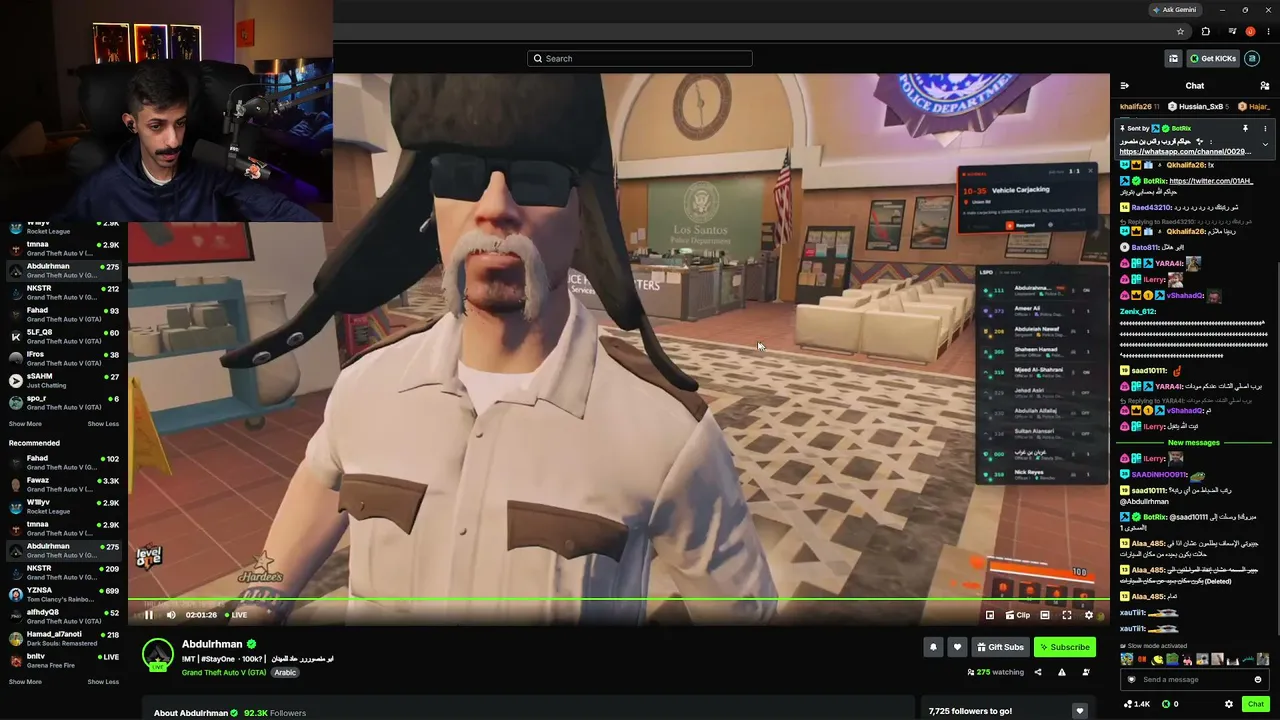Open the pinned message options menu

1265,129
